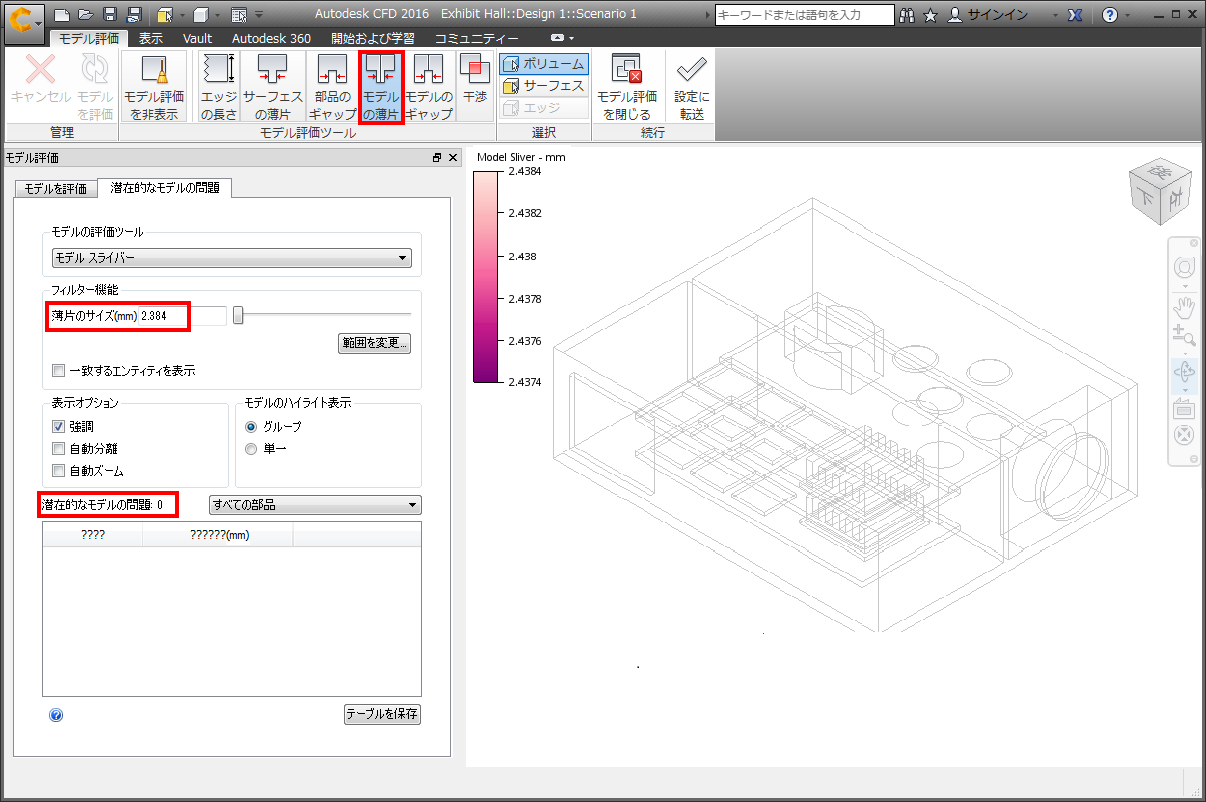Click the help question mark icon in title bar
Image resolution: width=1206 pixels, height=802 pixels.
[x=1109, y=15]
